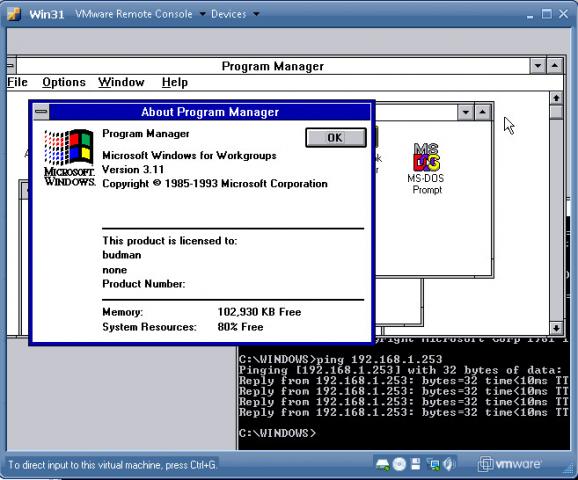Click the sound card status icon
The width and height of the screenshot is (578, 480).
click(449, 464)
